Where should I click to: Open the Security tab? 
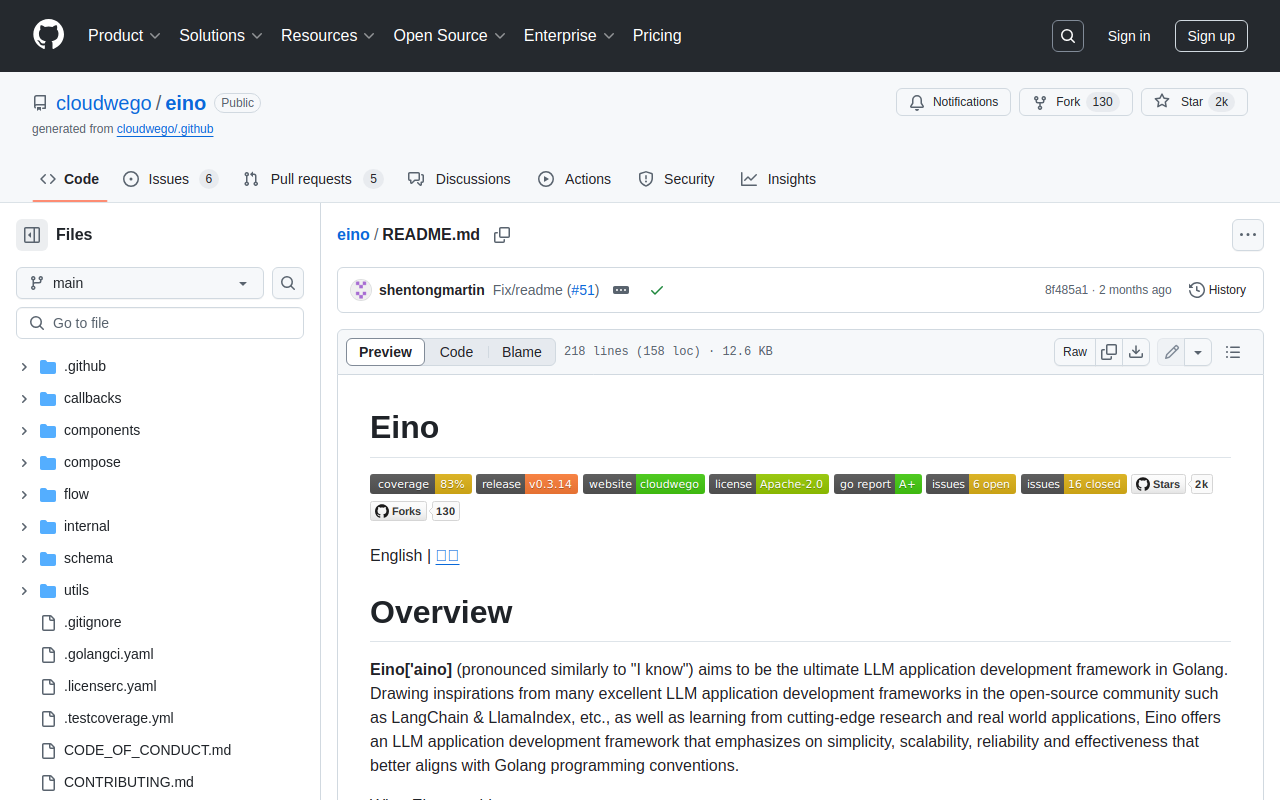[676, 179]
